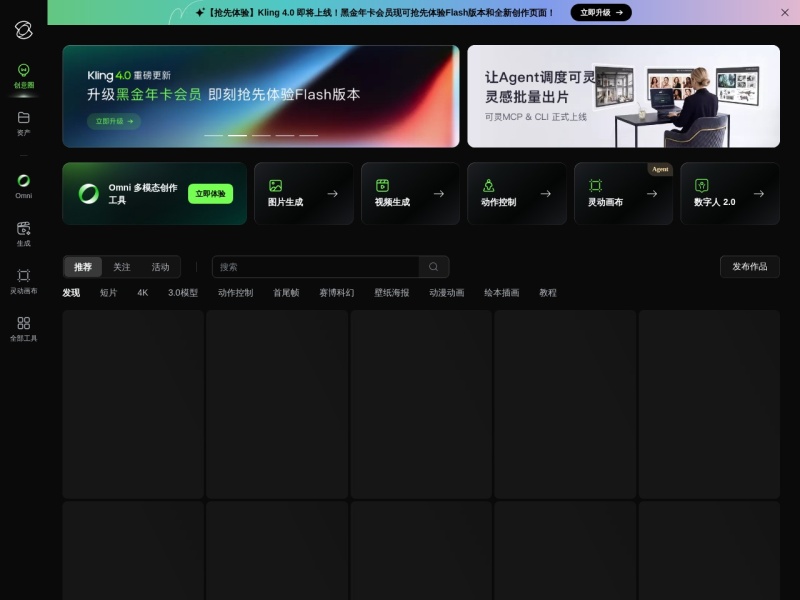
Task: Open 全部工具 in the sidebar
Action: [x=23, y=329]
